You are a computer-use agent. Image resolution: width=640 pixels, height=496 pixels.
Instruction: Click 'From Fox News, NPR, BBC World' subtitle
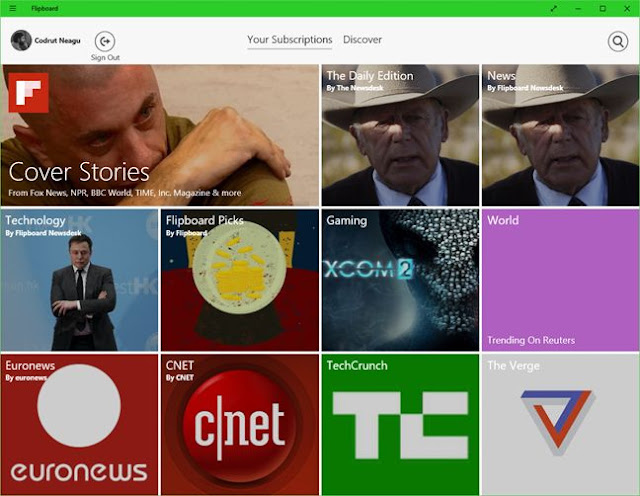pos(124,193)
